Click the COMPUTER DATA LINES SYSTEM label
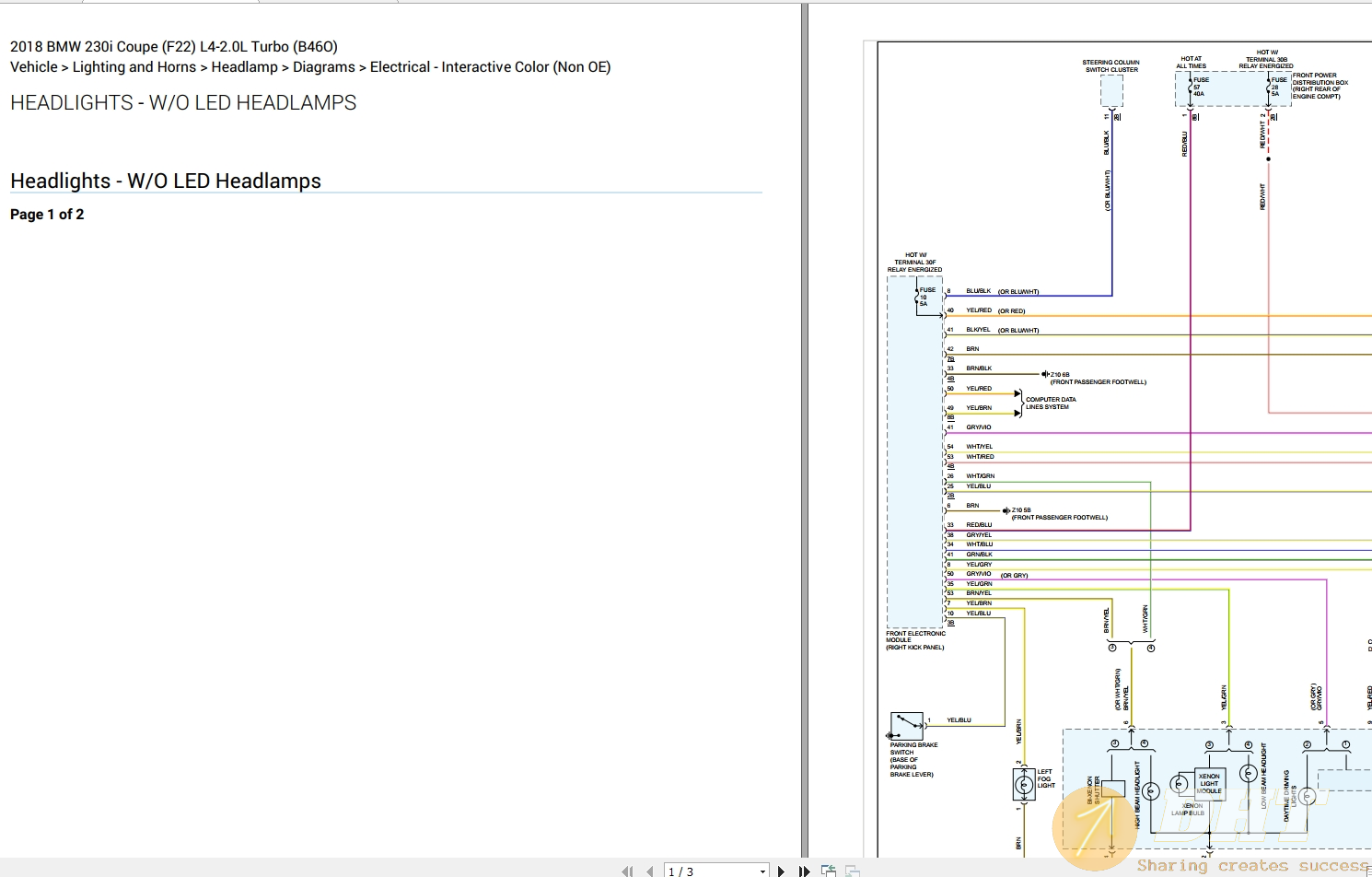The image size is (1372, 877). pyautogui.click(x=1051, y=403)
